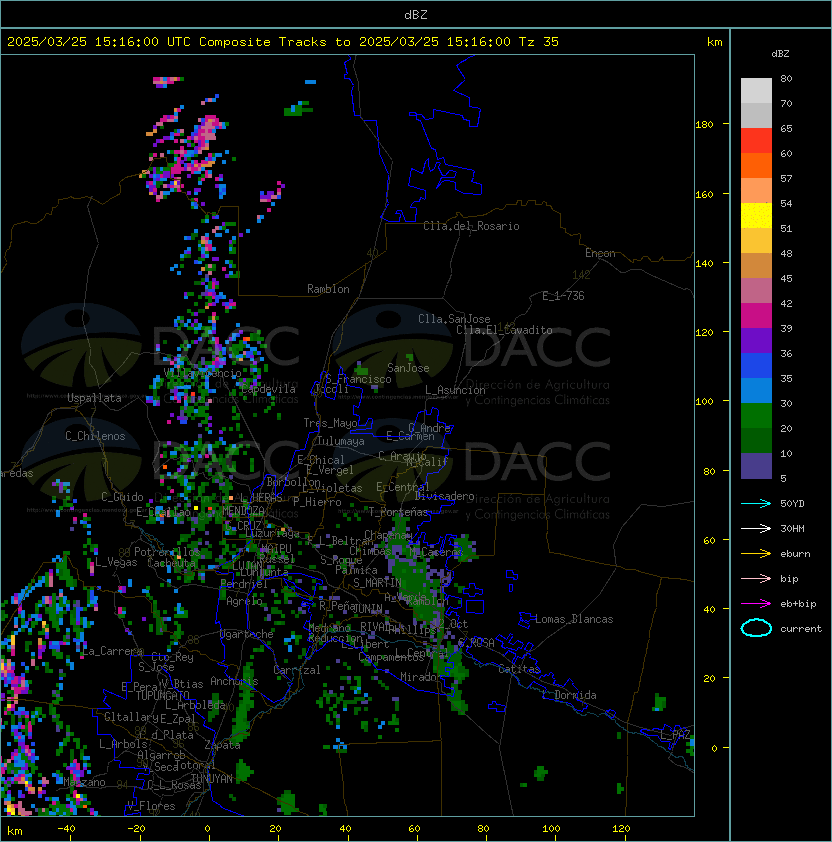The image size is (832, 842).
Task: Click the timestamp header 'Composite Tracks' text
Action: [263, 42]
